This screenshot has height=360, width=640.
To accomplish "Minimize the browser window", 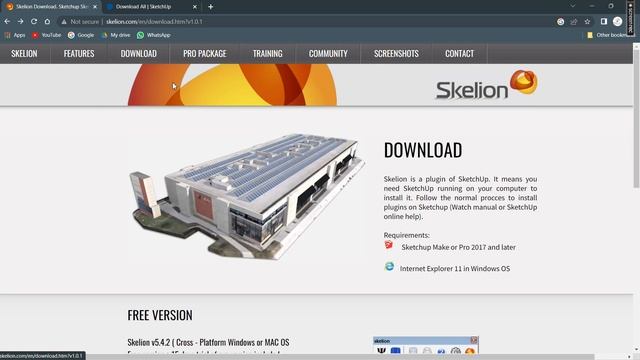I will (x=591, y=6).
